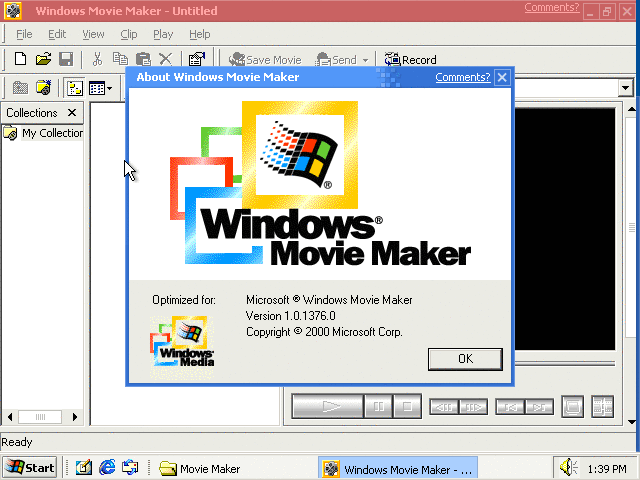This screenshot has width=640, height=480.
Task: Click the Pause button in the monitor
Action: pos(378,407)
